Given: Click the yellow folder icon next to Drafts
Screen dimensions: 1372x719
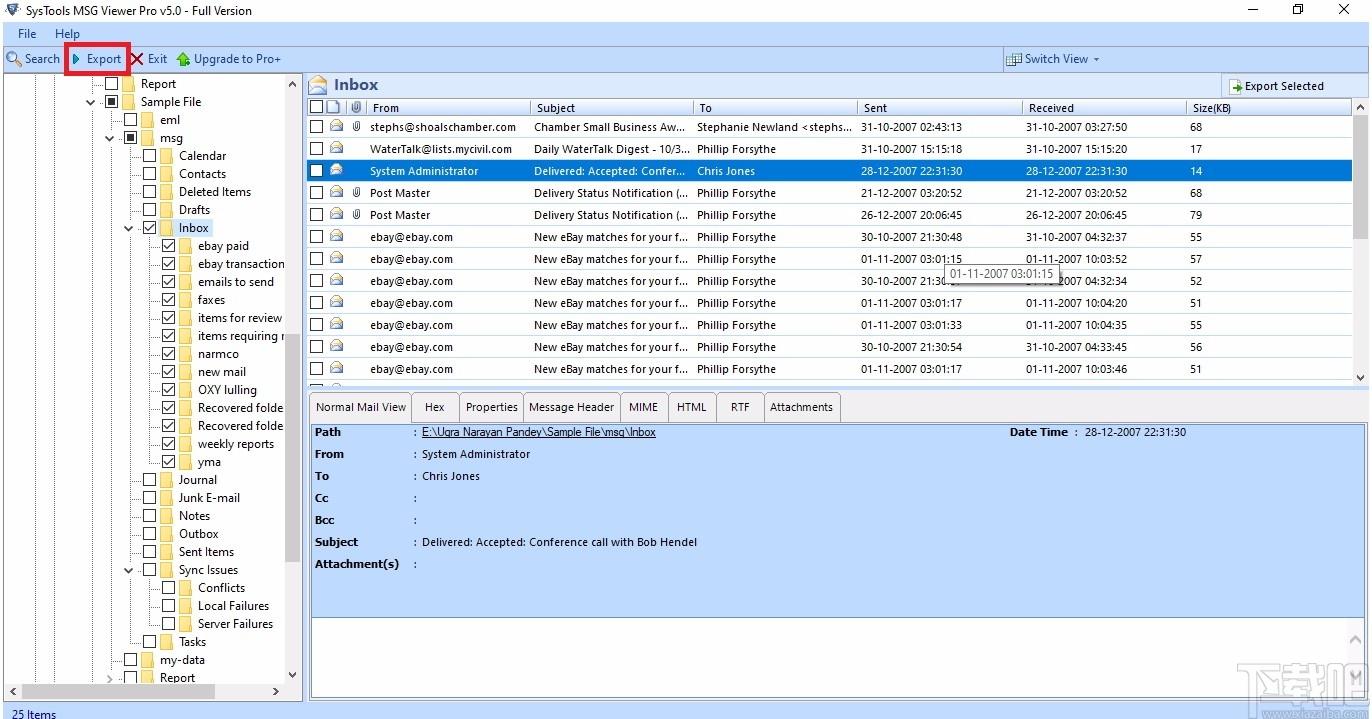Looking at the screenshot, I should [167, 210].
